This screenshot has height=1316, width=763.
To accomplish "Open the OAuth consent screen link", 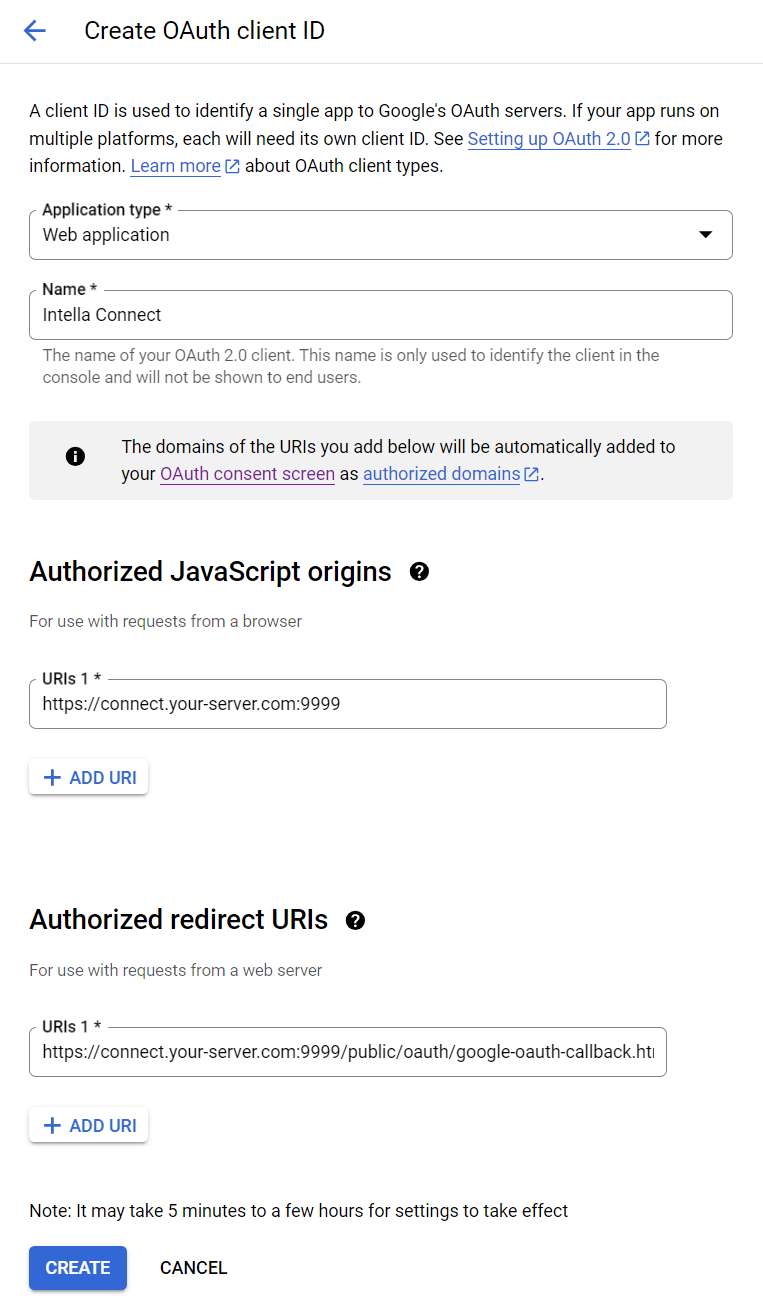I will point(247,474).
